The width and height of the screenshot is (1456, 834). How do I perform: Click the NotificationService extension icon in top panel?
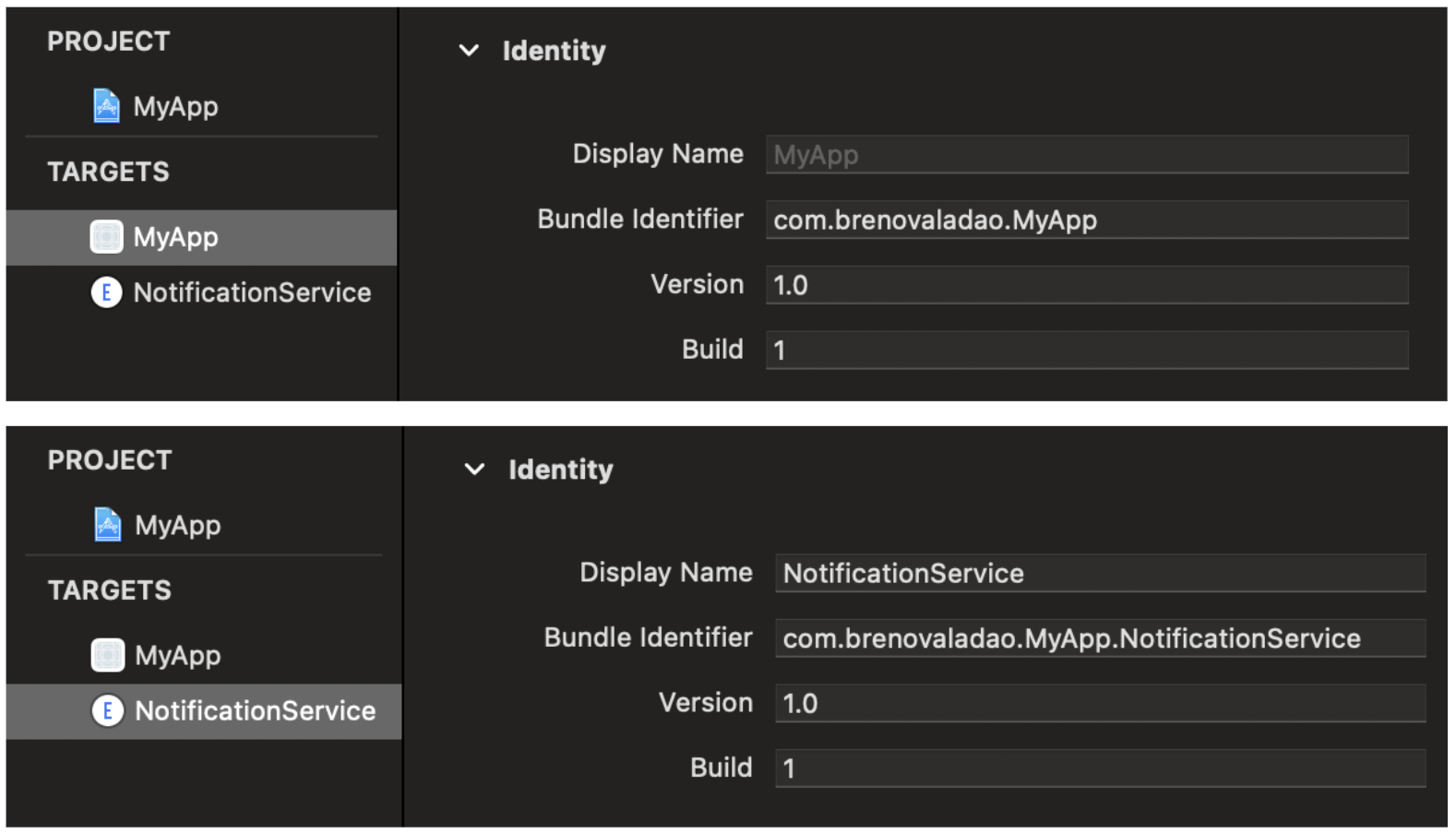106,292
